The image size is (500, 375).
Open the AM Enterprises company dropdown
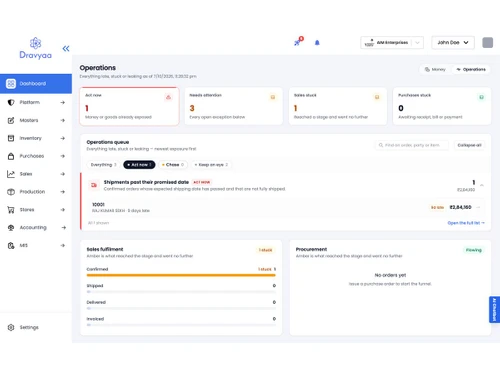pyautogui.click(x=392, y=43)
